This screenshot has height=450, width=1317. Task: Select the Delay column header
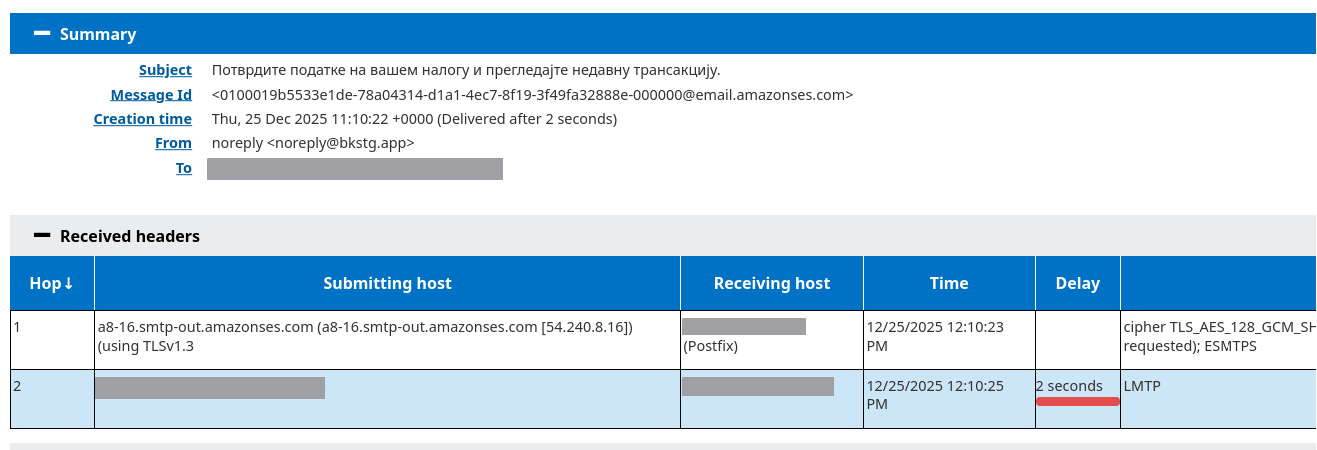(x=1078, y=283)
